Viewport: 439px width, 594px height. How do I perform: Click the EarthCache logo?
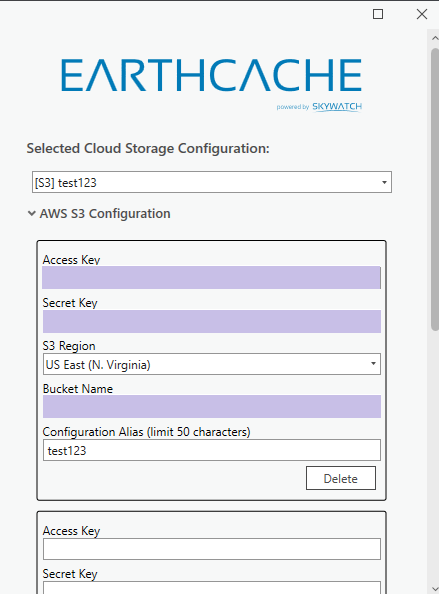click(x=211, y=75)
